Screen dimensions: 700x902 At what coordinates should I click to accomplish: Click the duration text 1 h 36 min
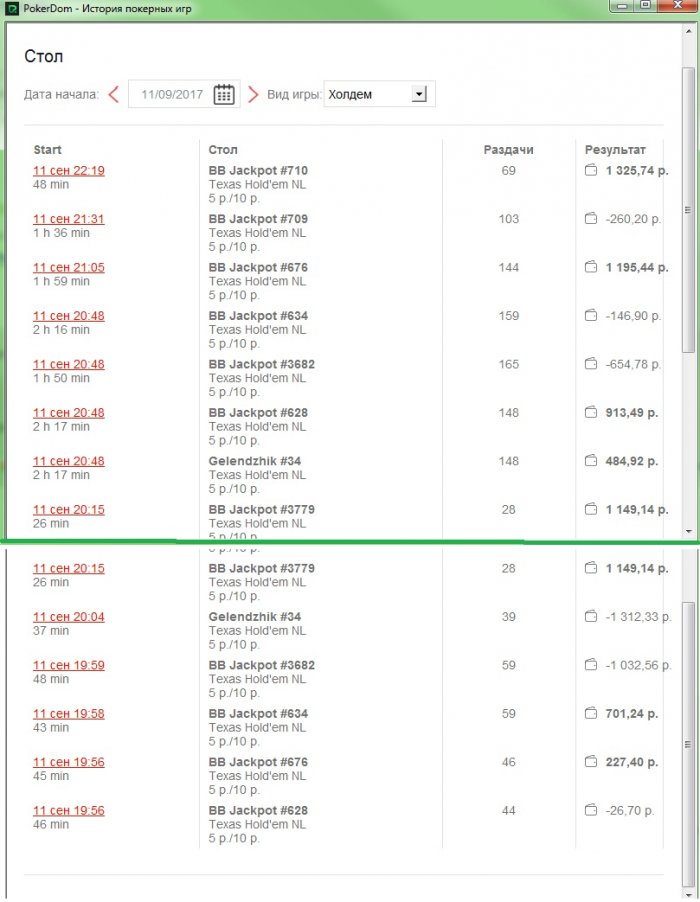61,232
